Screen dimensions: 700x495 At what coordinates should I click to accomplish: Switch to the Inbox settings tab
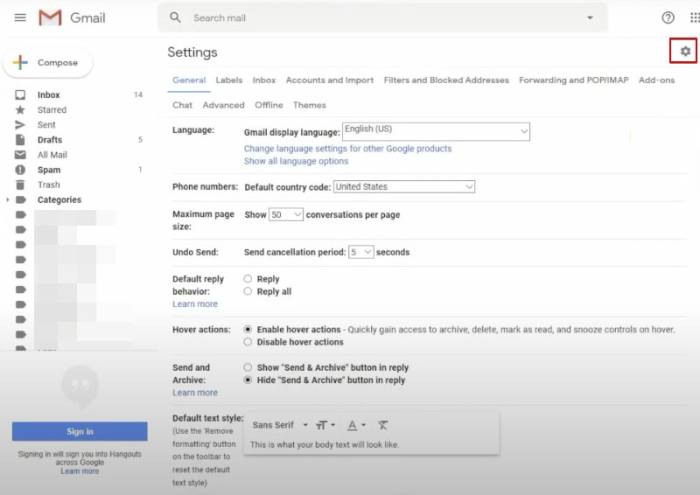pos(264,80)
